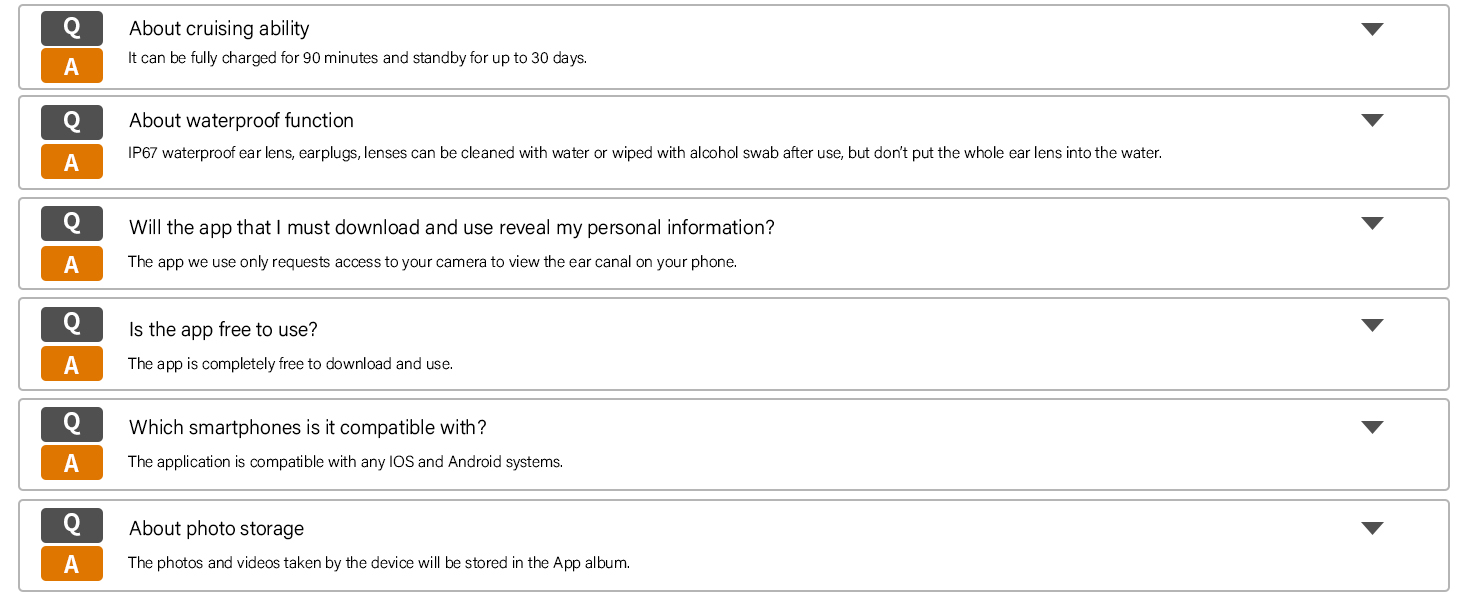Click the answer about camera access request
This screenshot has height=600, width=1464.
coord(432,262)
